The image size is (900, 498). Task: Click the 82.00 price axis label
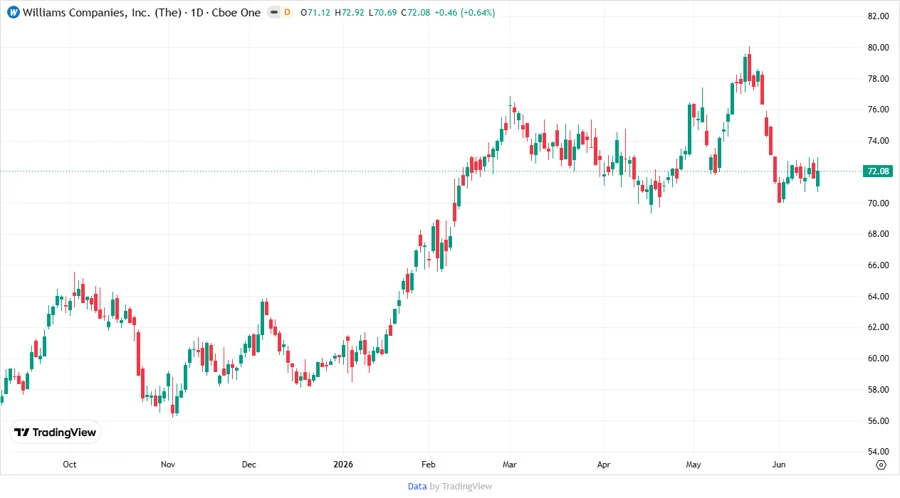tap(878, 16)
